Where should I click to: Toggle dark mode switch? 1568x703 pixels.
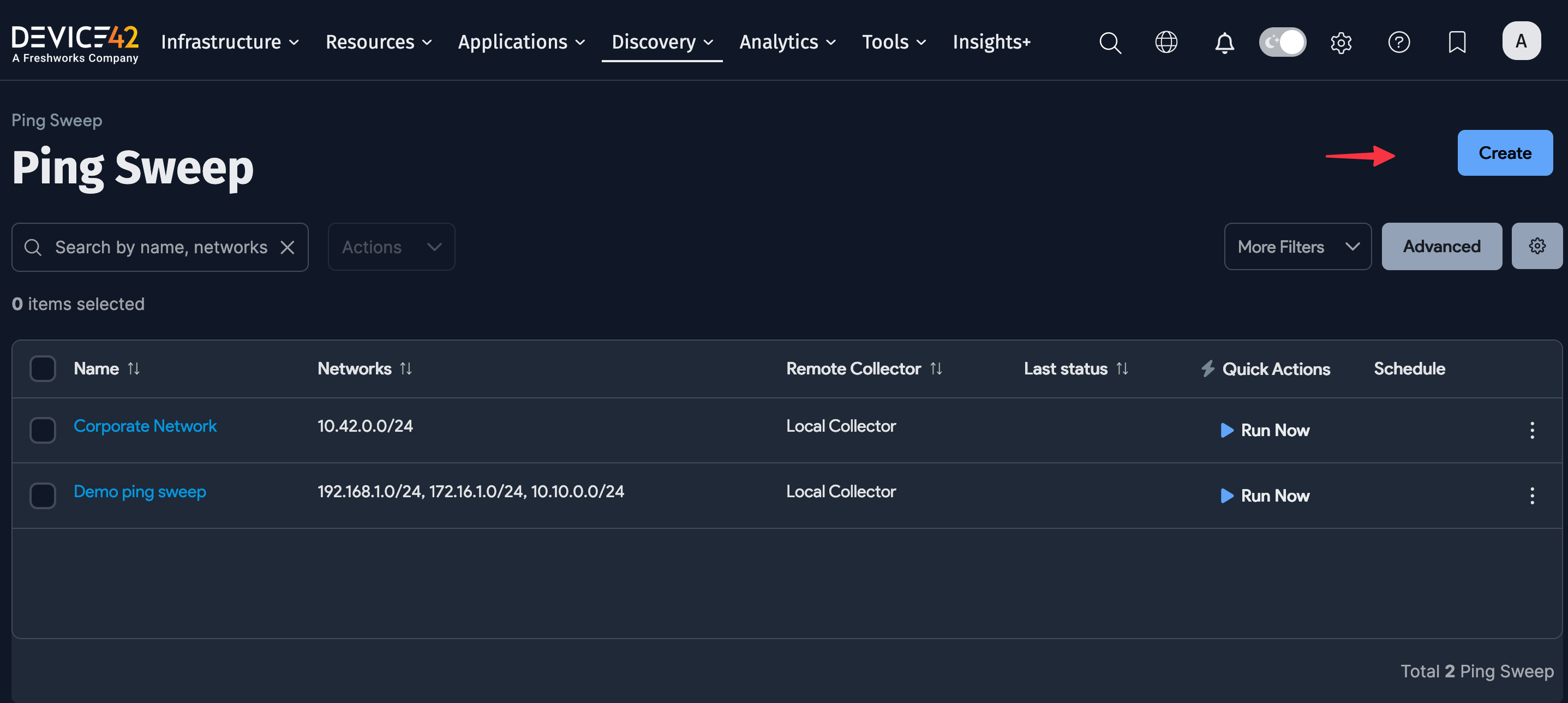1282,42
